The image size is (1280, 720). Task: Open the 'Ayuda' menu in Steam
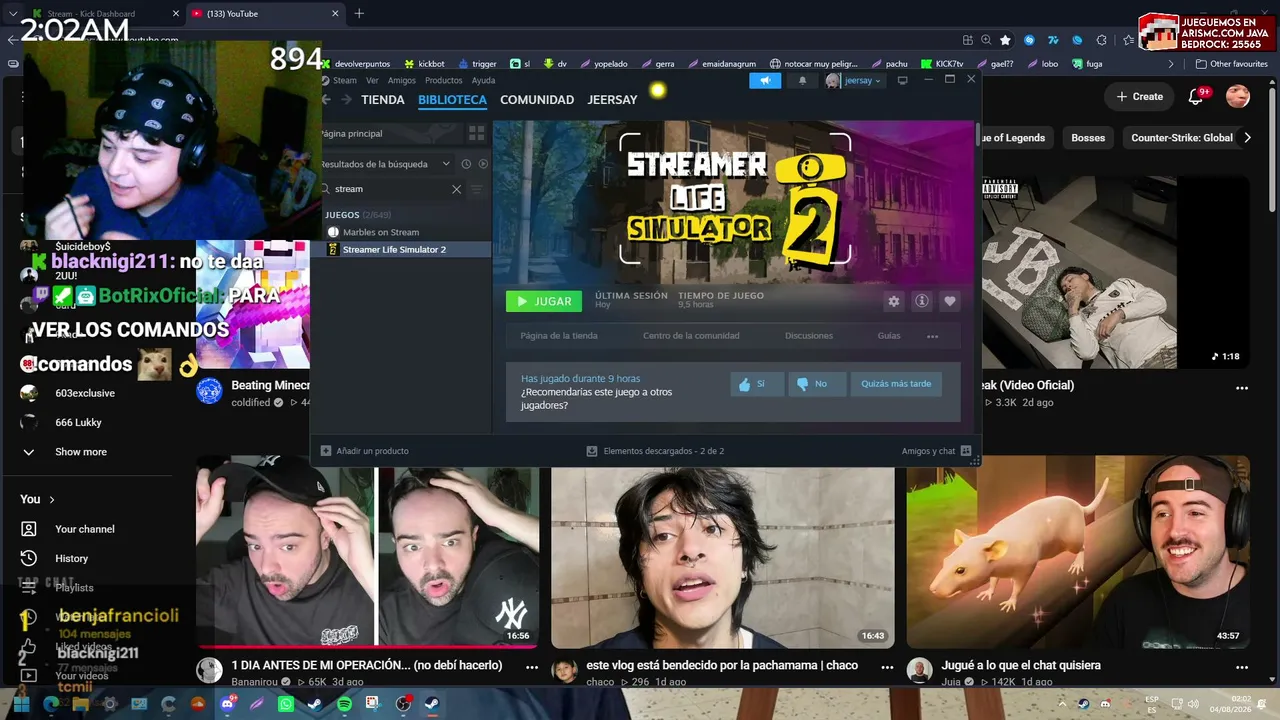click(x=483, y=81)
